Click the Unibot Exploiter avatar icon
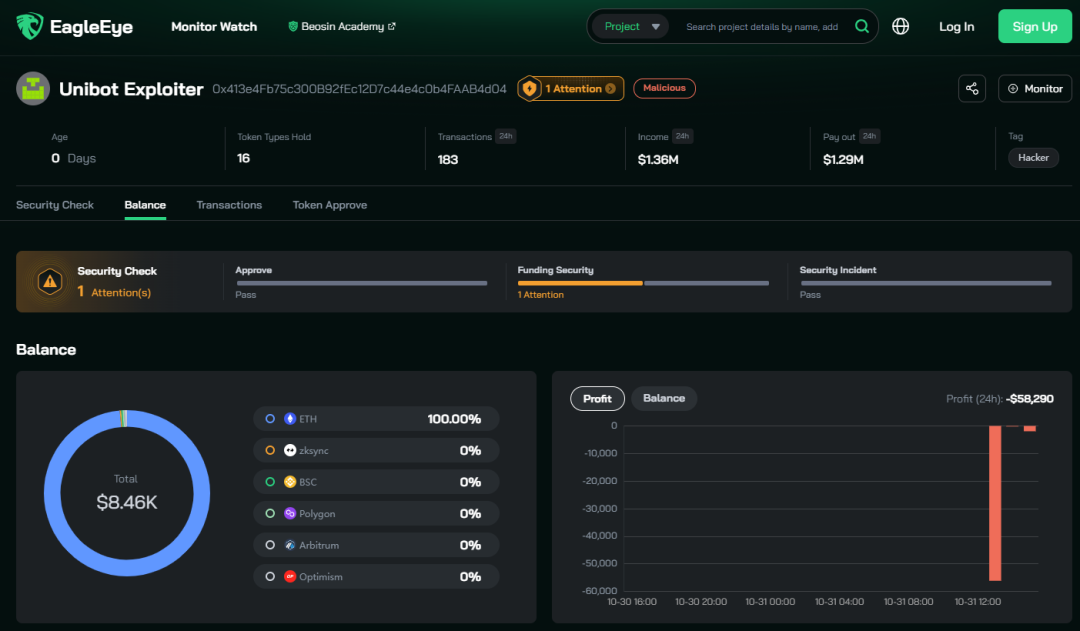The image size is (1080, 631). pos(33,88)
